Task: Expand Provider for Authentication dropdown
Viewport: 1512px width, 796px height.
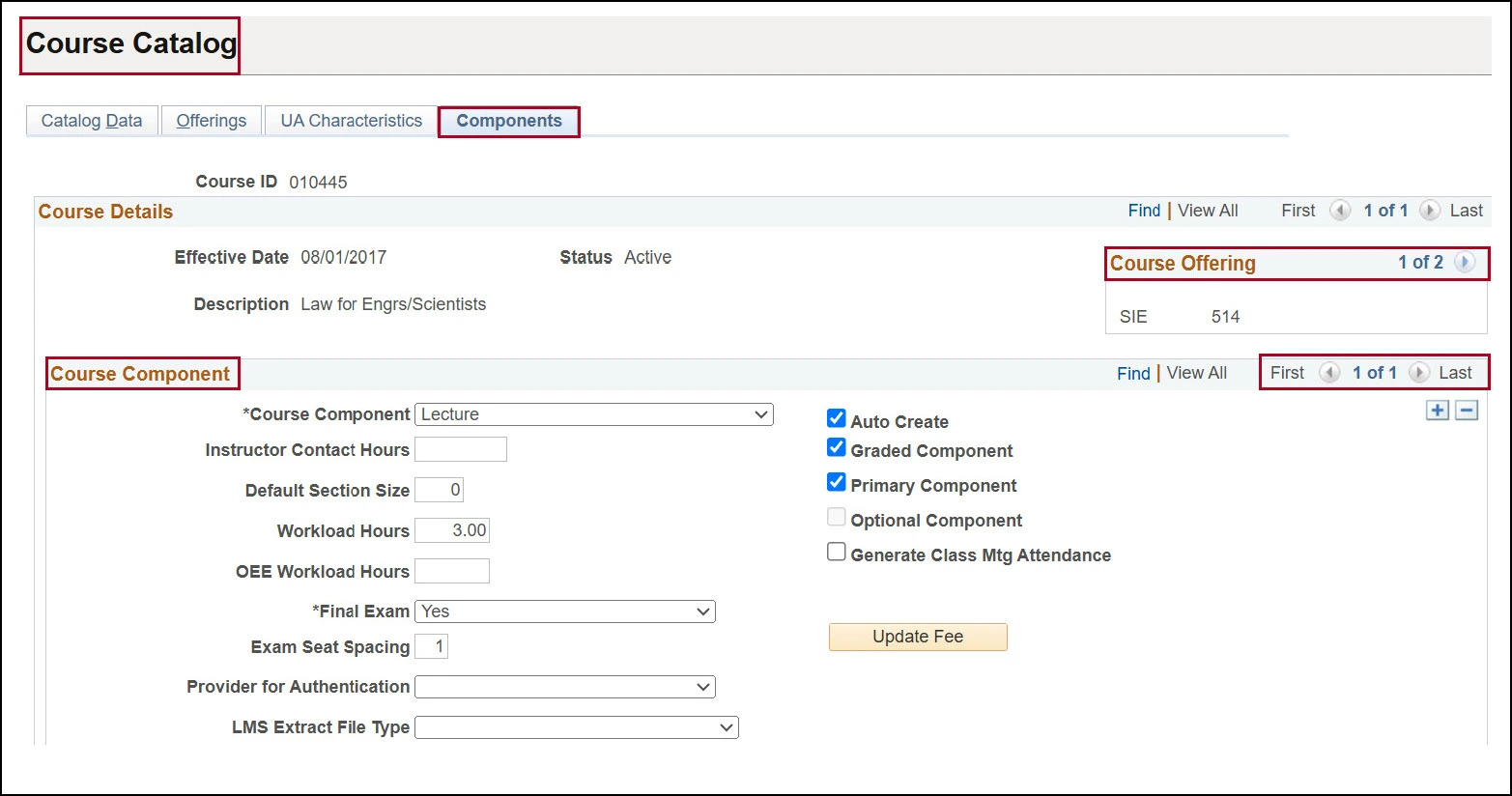Action: (x=565, y=687)
